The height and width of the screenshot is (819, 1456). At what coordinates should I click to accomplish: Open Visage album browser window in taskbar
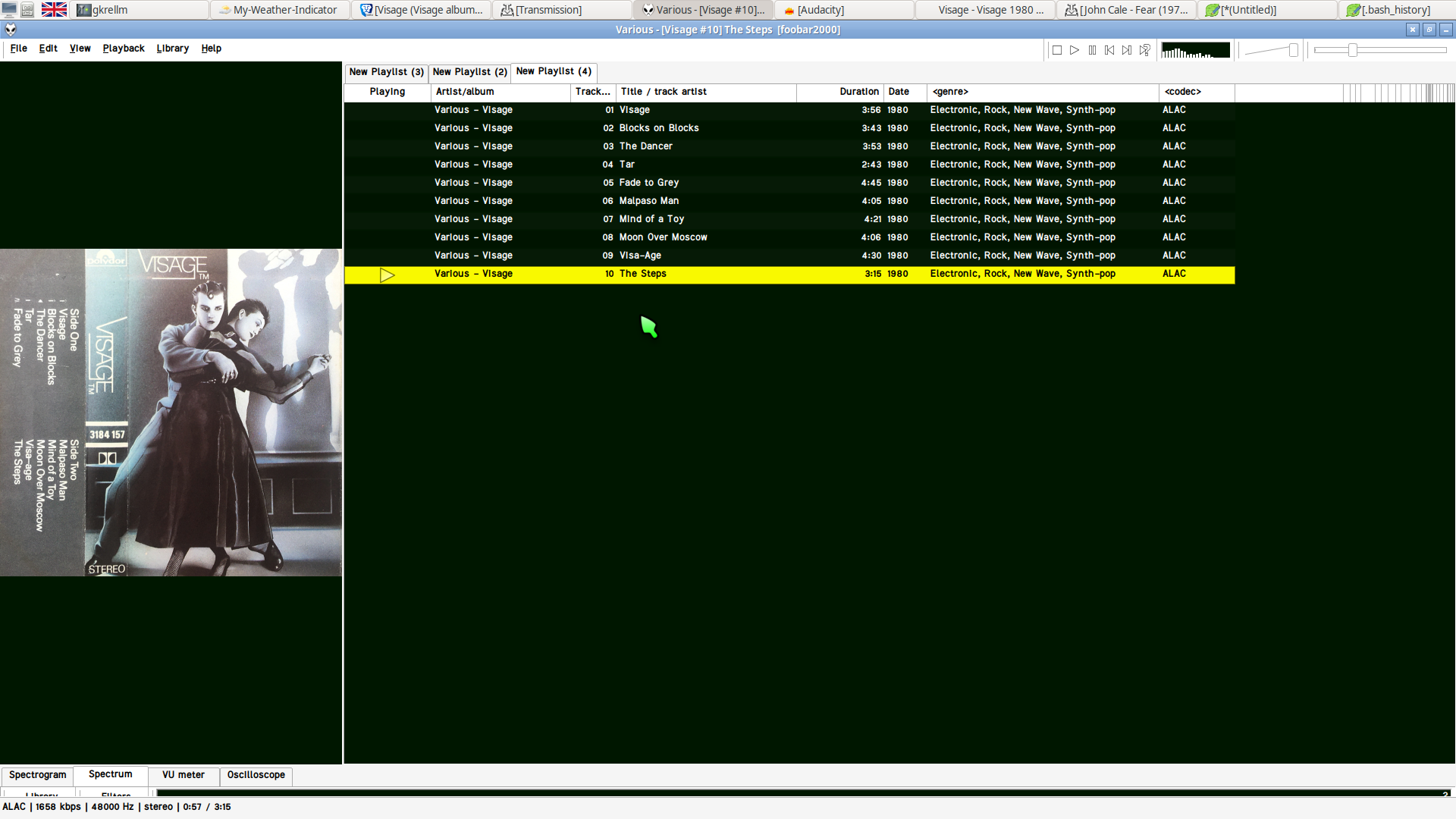tap(421, 10)
